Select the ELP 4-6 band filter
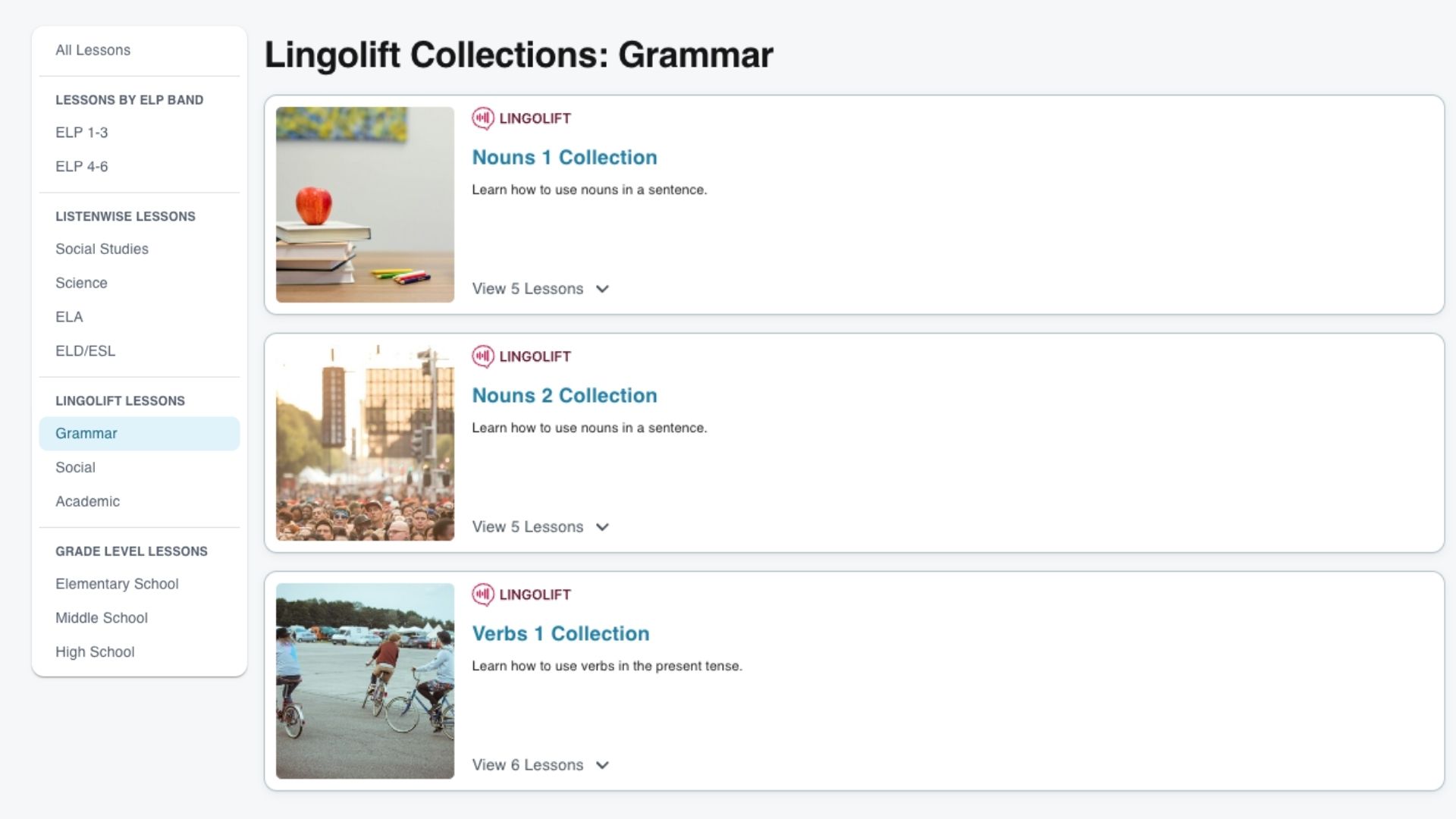 click(81, 166)
